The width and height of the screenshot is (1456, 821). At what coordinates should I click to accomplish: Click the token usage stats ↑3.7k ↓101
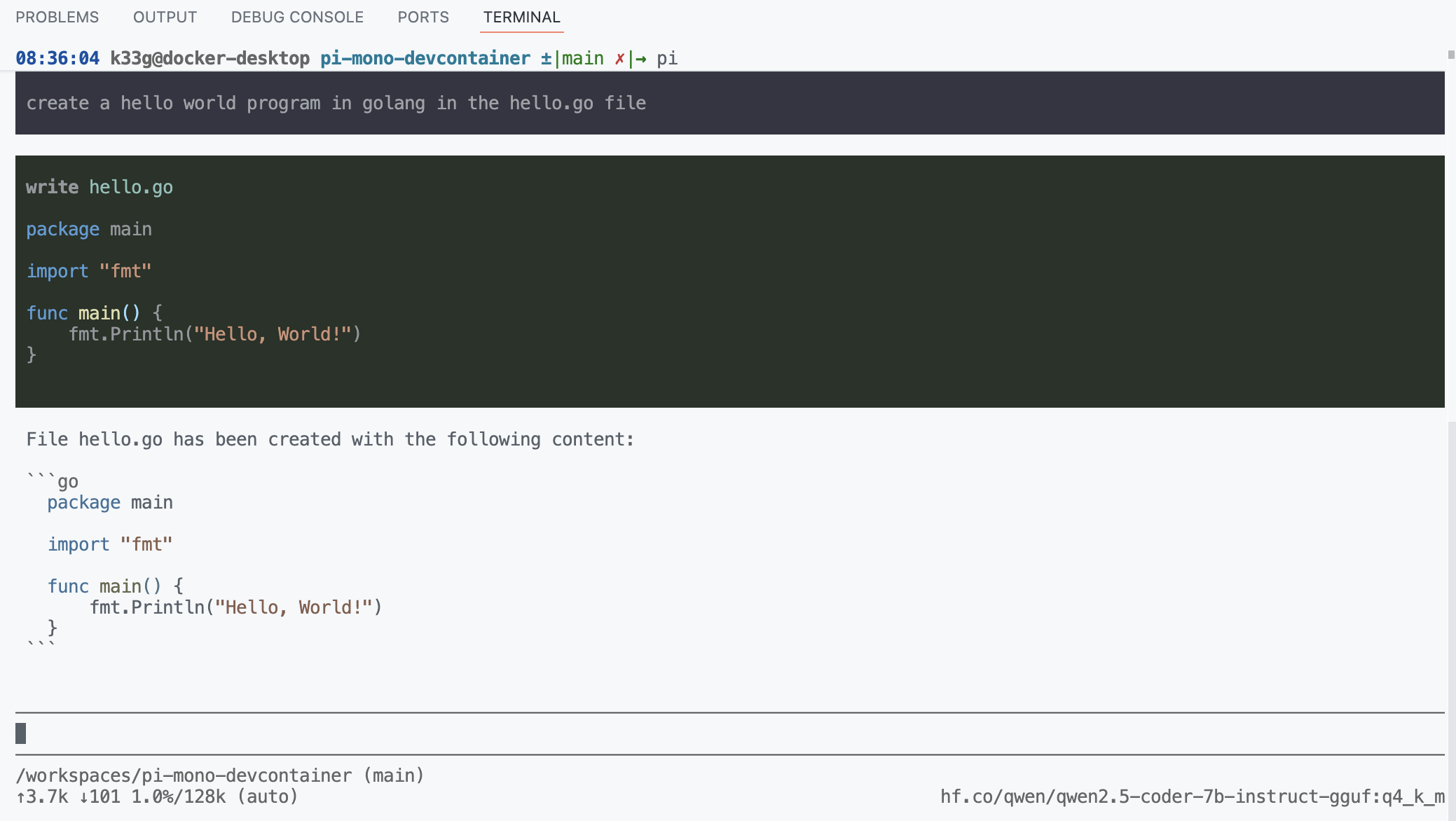tap(68, 796)
